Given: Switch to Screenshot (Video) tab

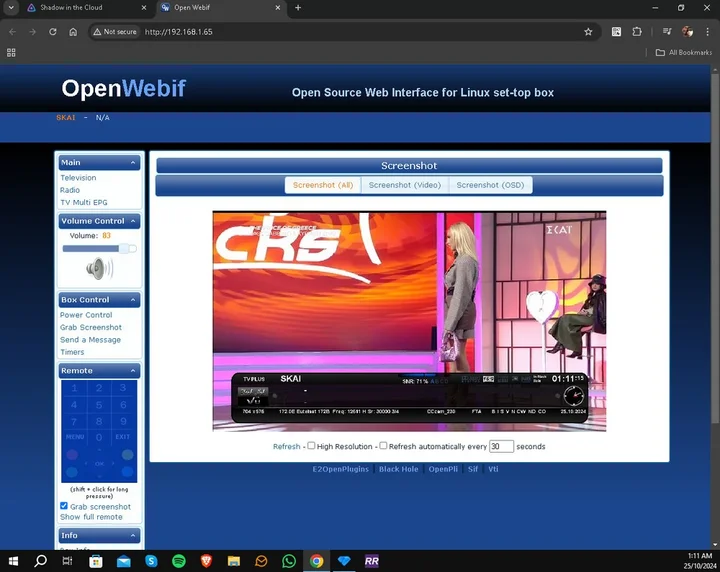Looking at the screenshot, I should click(404, 185).
